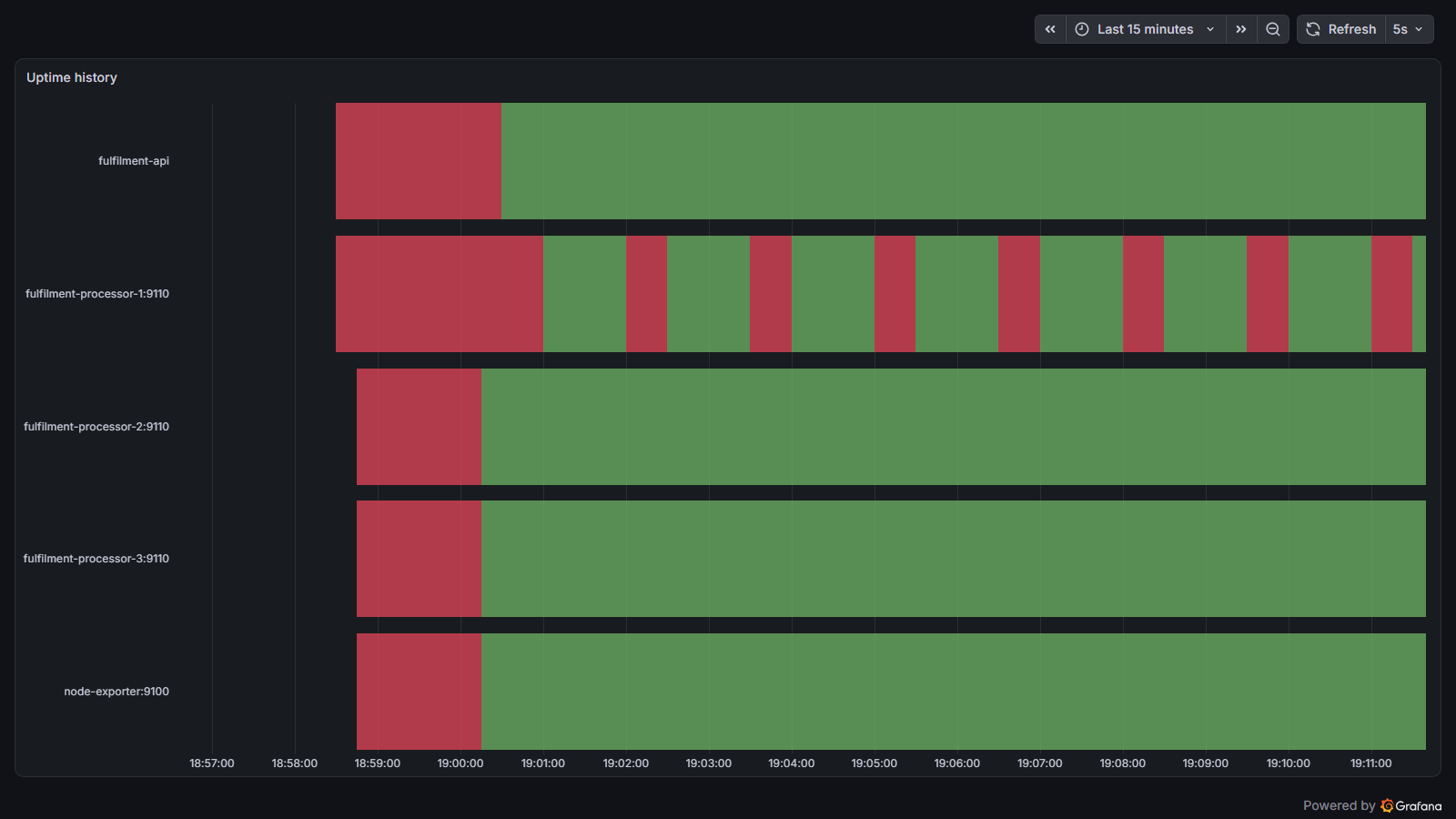Open the 5s refresh interval dropdown

click(1409, 29)
